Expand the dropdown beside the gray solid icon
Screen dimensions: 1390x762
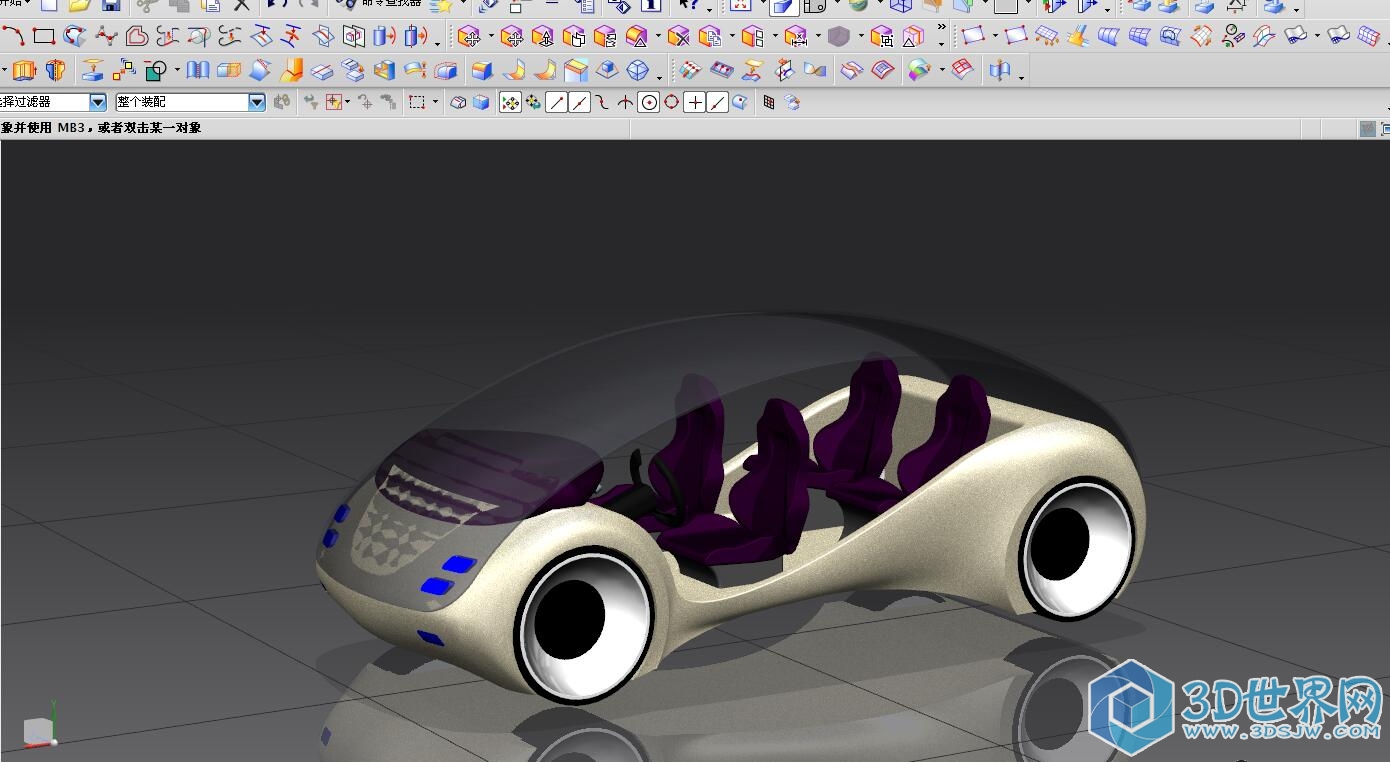tap(860, 38)
